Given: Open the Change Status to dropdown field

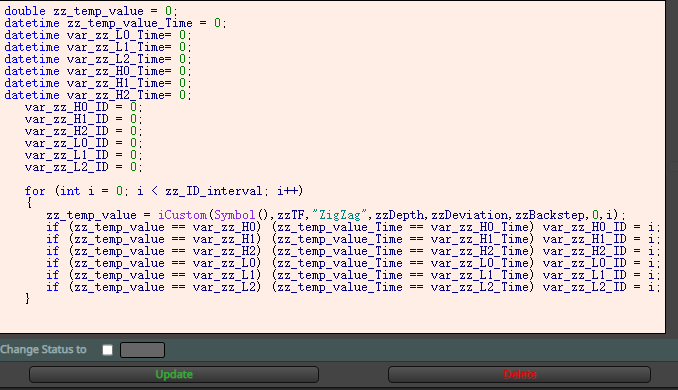Looking at the screenshot, I should coord(142,350).
